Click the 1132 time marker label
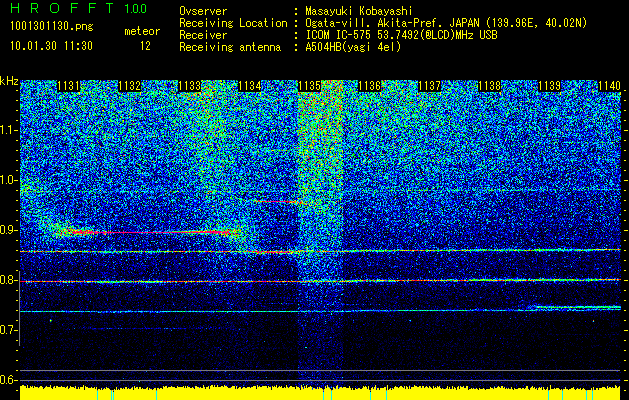Screen dimensions: 629x400 (129, 86)
